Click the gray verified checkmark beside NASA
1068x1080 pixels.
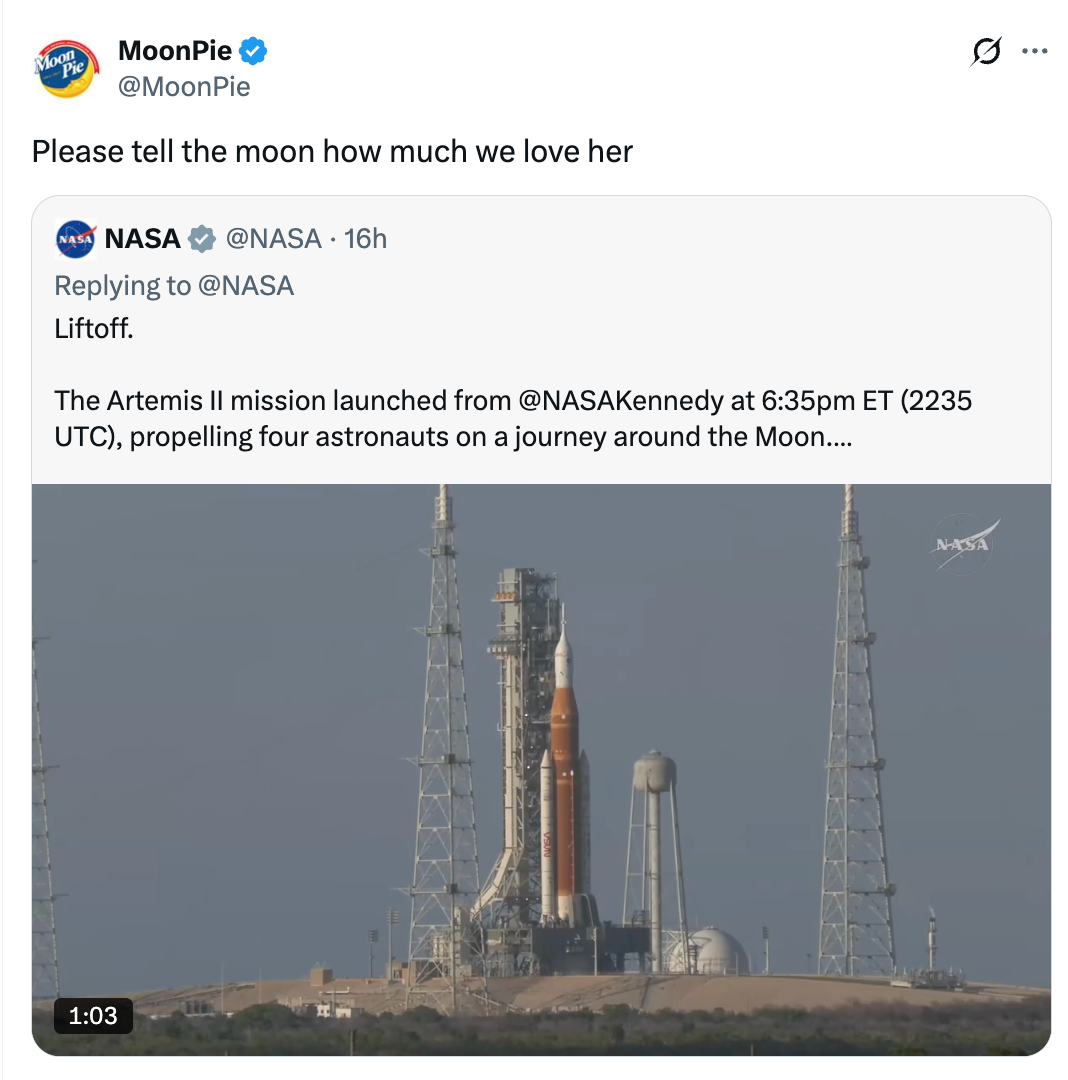(x=201, y=239)
